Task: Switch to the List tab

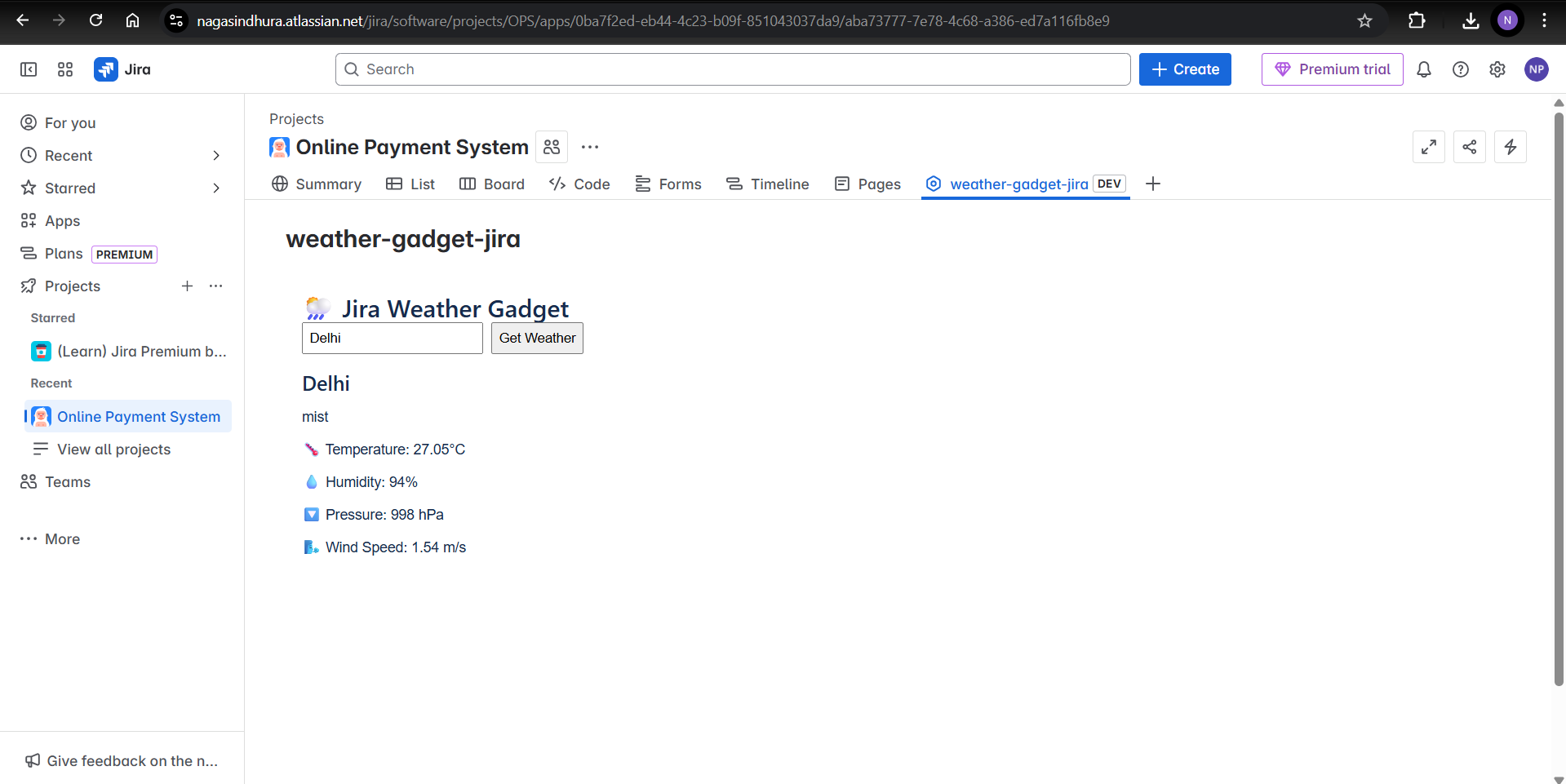Action: [410, 184]
